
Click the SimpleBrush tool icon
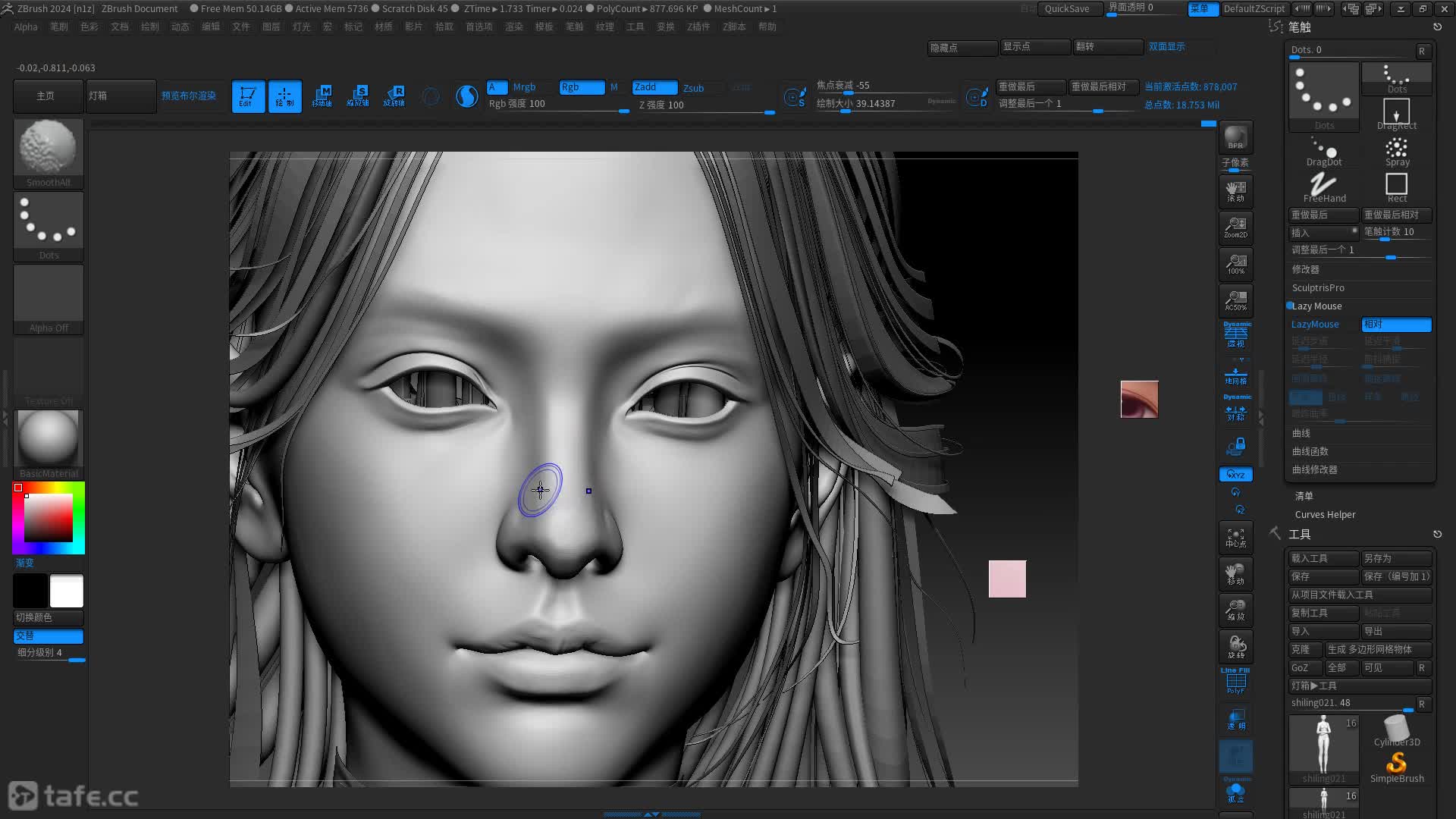click(1397, 767)
